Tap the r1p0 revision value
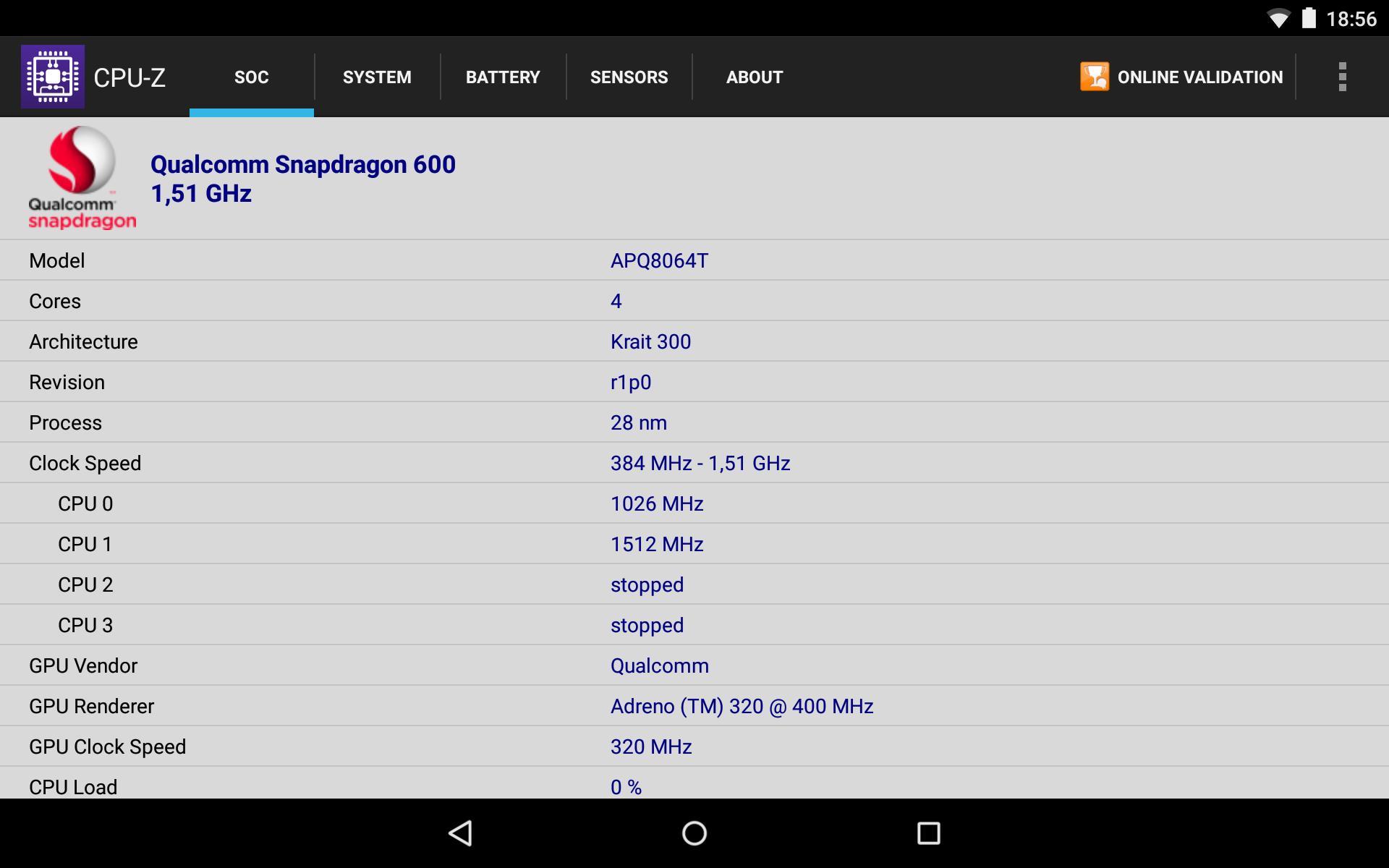 click(631, 382)
